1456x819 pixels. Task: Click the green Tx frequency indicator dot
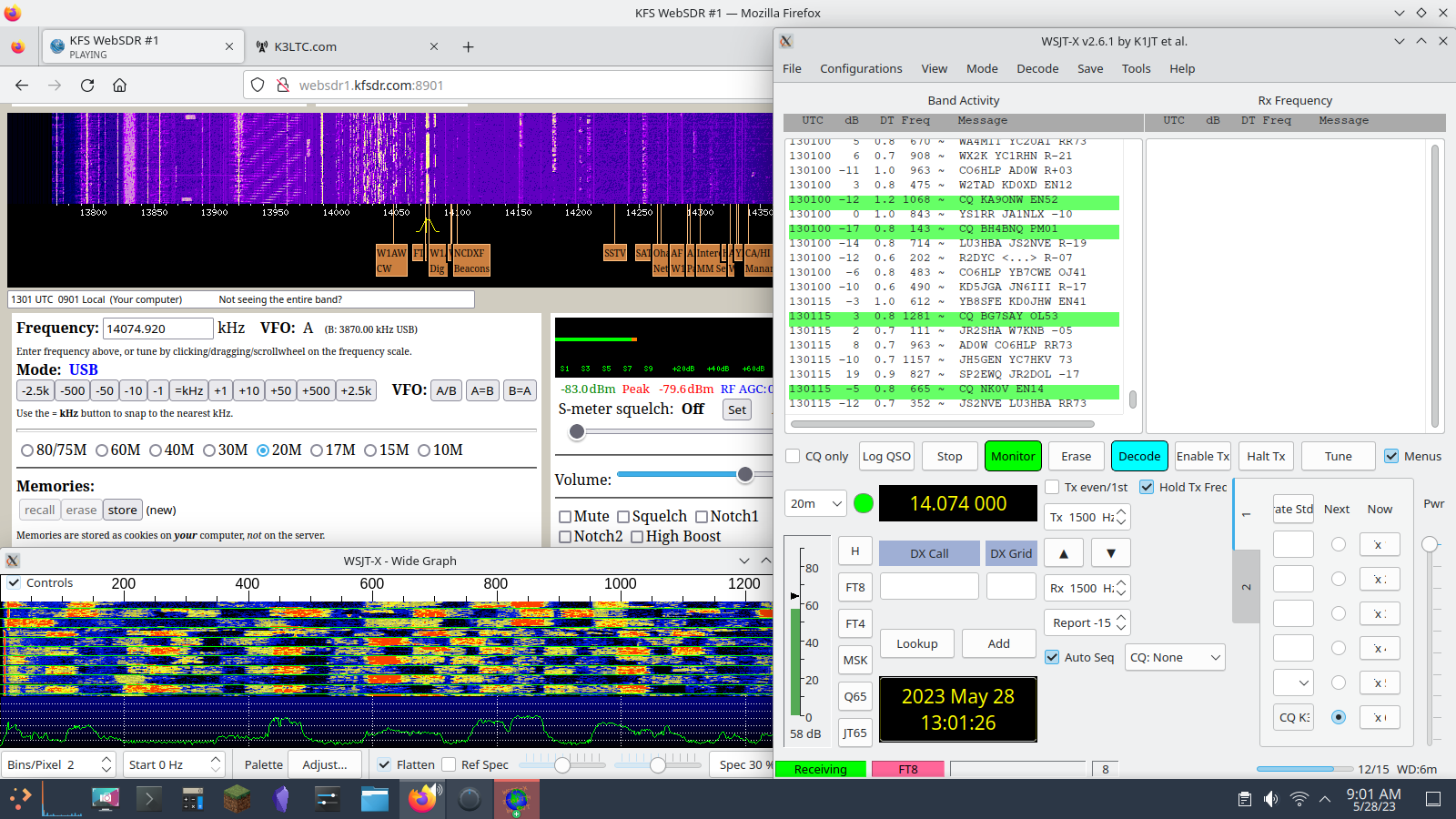point(864,503)
